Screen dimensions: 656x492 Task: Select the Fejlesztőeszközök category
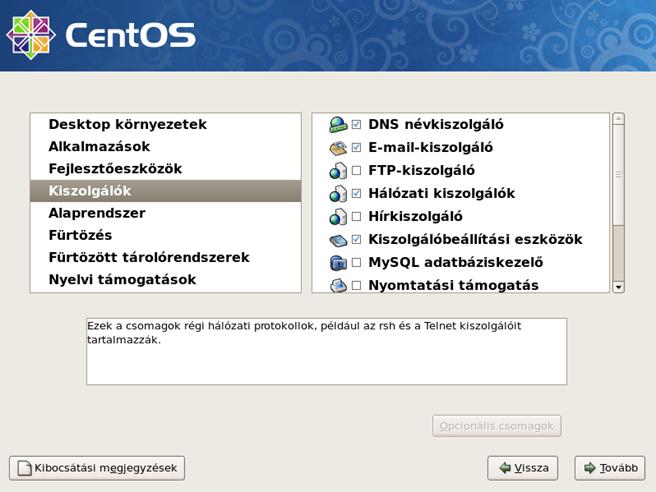click(115, 169)
